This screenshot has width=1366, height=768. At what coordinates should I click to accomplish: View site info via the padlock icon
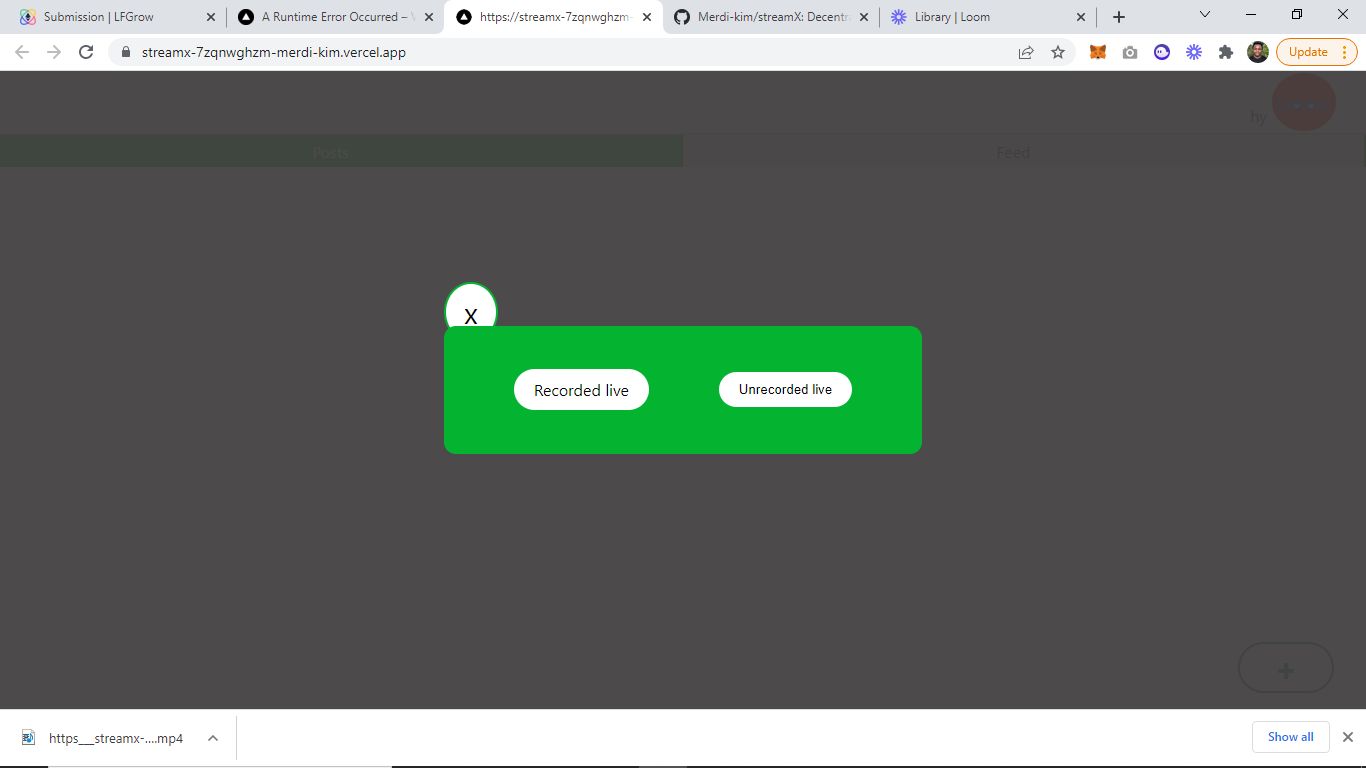coord(126,52)
